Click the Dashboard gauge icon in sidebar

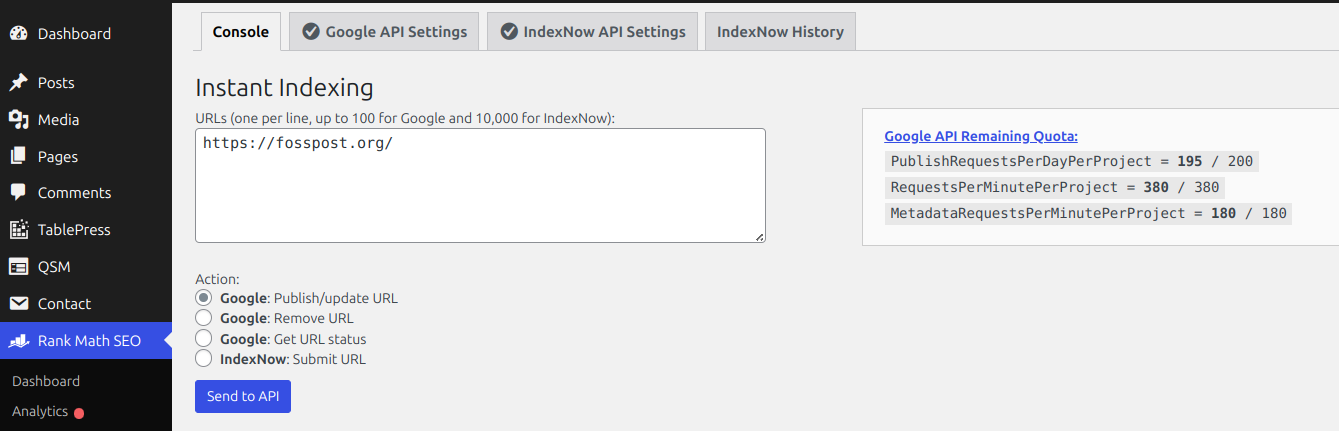(x=18, y=34)
